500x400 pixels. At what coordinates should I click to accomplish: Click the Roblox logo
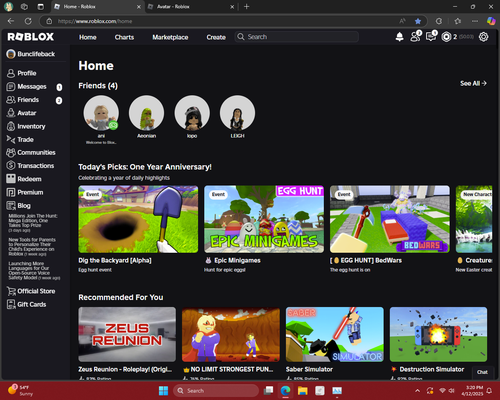[31, 37]
